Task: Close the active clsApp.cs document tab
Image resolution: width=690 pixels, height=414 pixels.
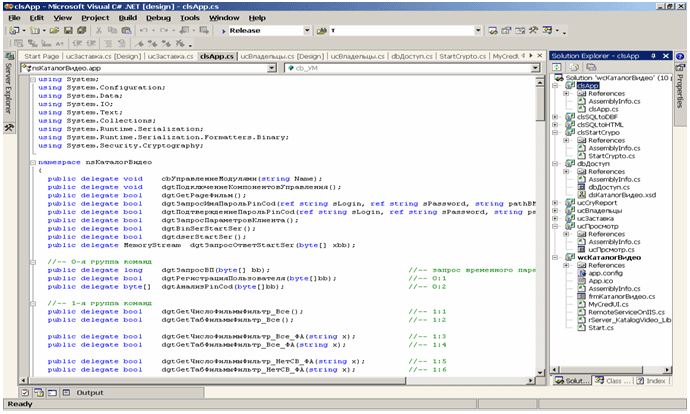Action: [540, 56]
